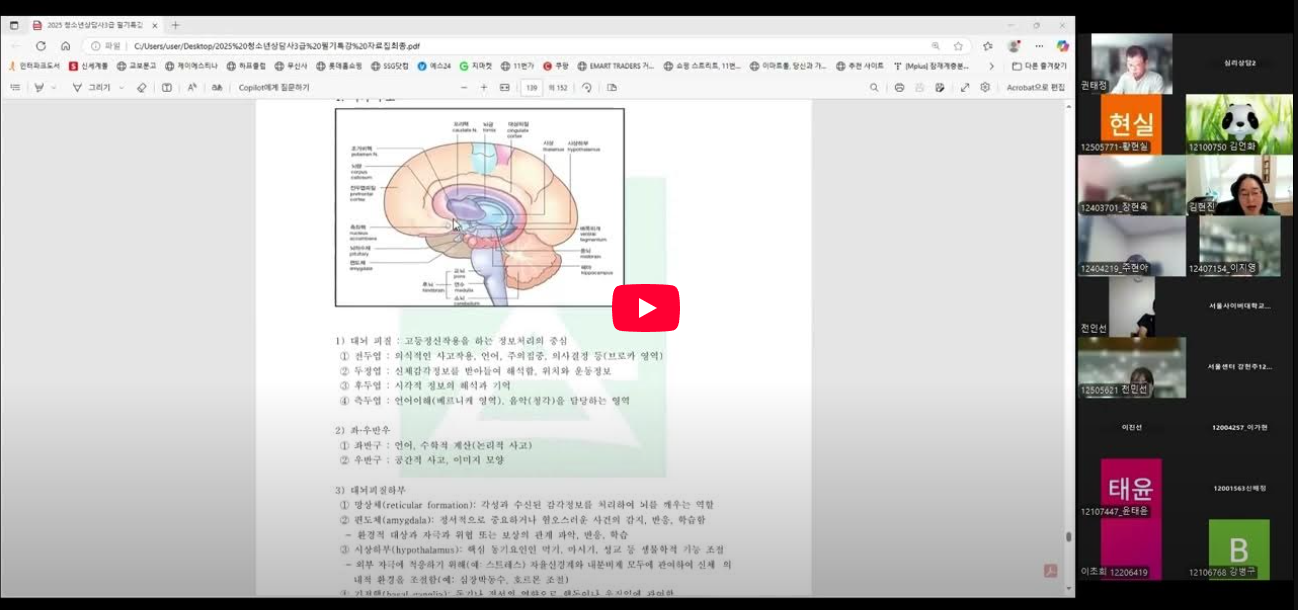Toggle fit-to-width page view
Image resolution: width=1298 pixels, height=610 pixels.
click(x=505, y=88)
